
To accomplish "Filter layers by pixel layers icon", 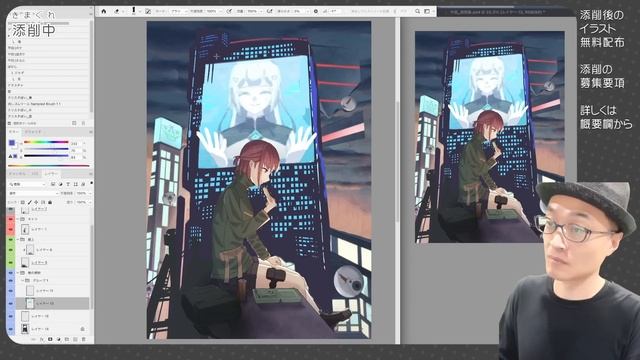I will click(53, 184).
